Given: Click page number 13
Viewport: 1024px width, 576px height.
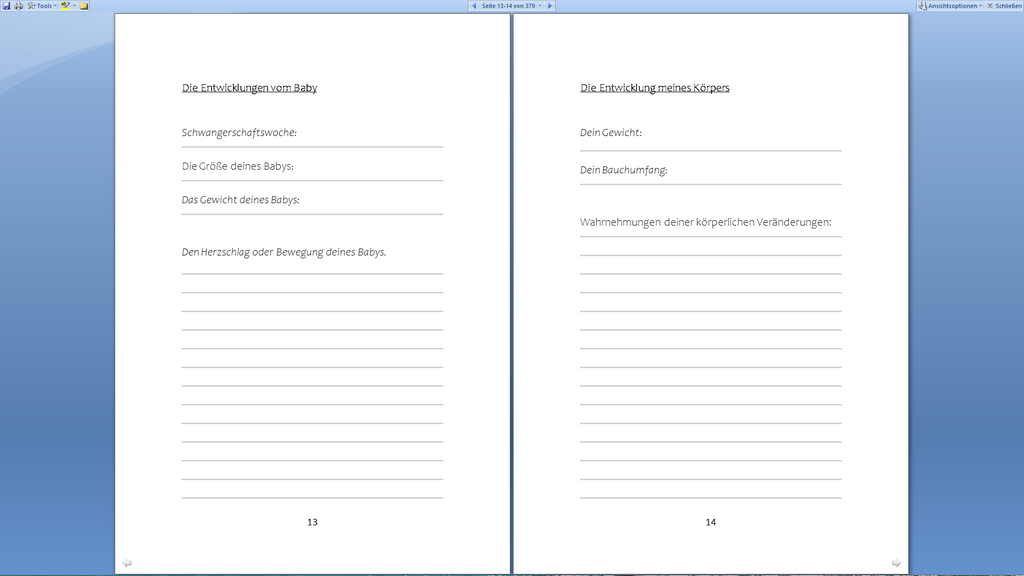Looking at the screenshot, I should (312, 522).
